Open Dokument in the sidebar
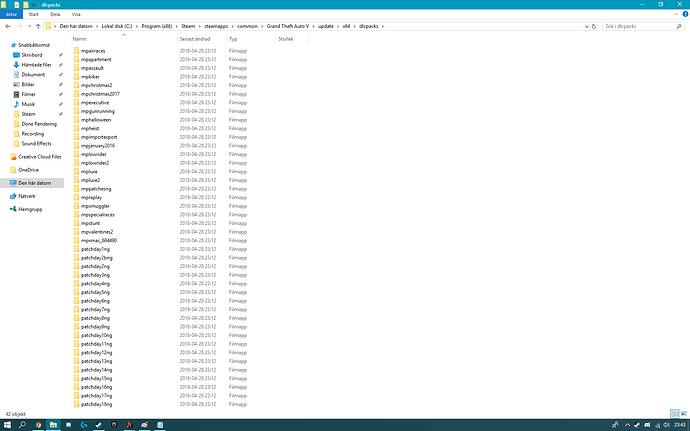 33,75
